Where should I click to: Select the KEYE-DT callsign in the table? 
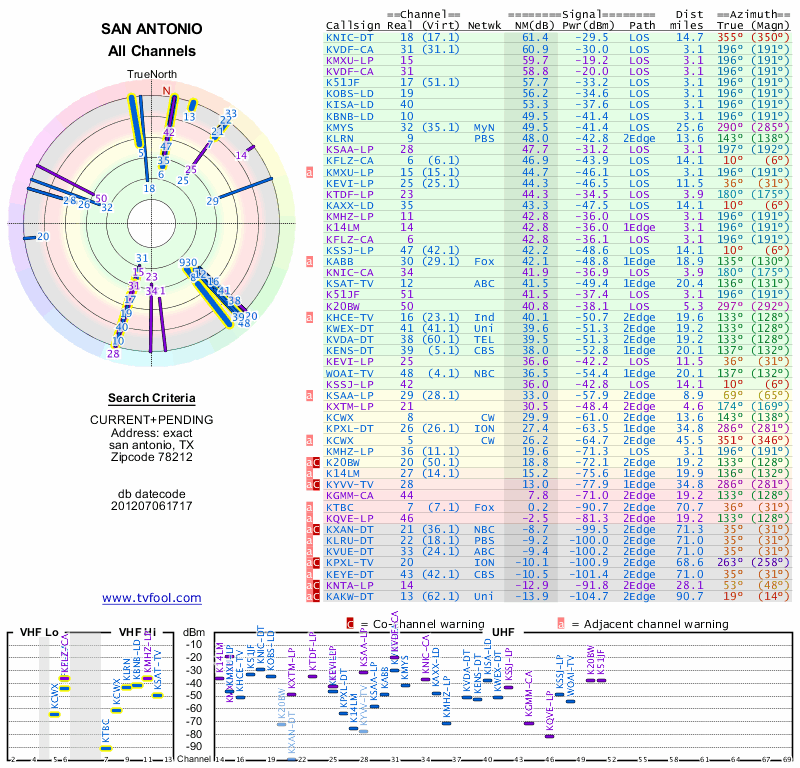tap(350, 574)
